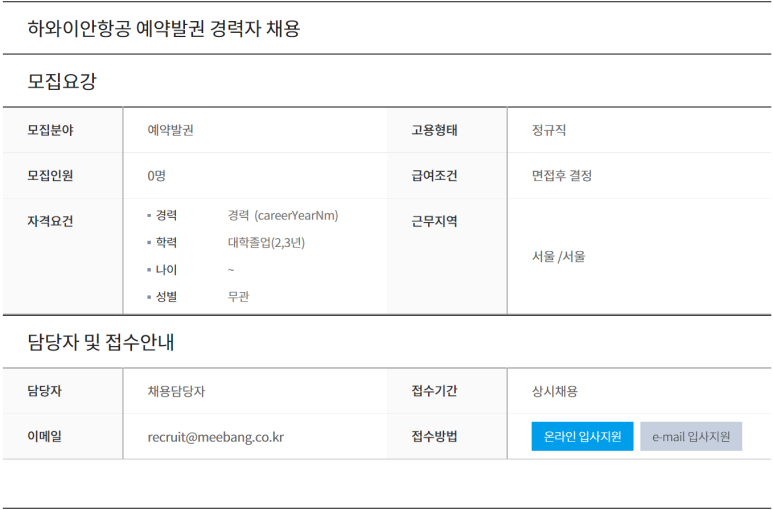Click the title 하와이안항공 예약발권 경력자 채용

(164, 29)
